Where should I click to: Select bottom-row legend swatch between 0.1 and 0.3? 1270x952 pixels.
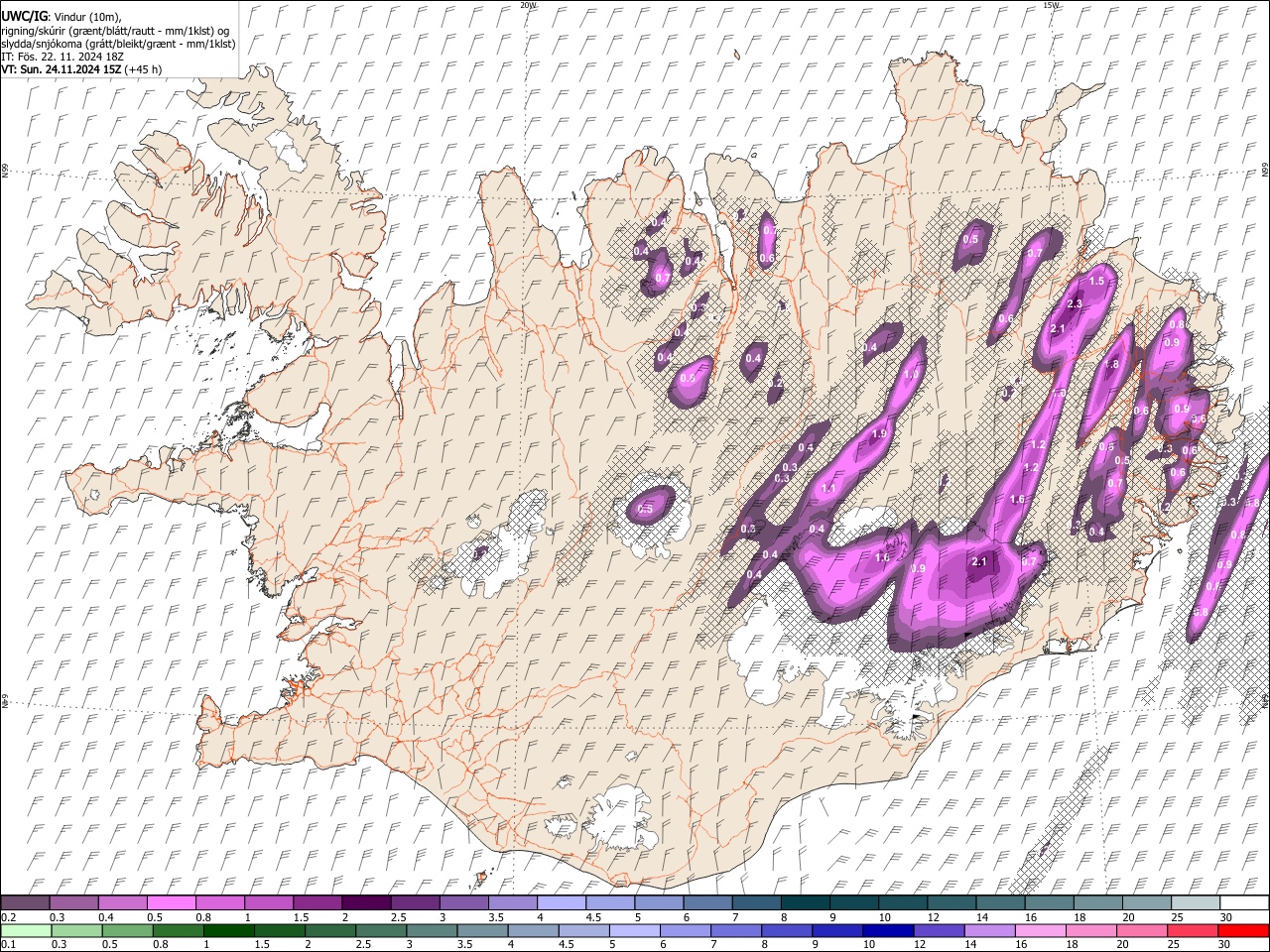click(x=25, y=930)
